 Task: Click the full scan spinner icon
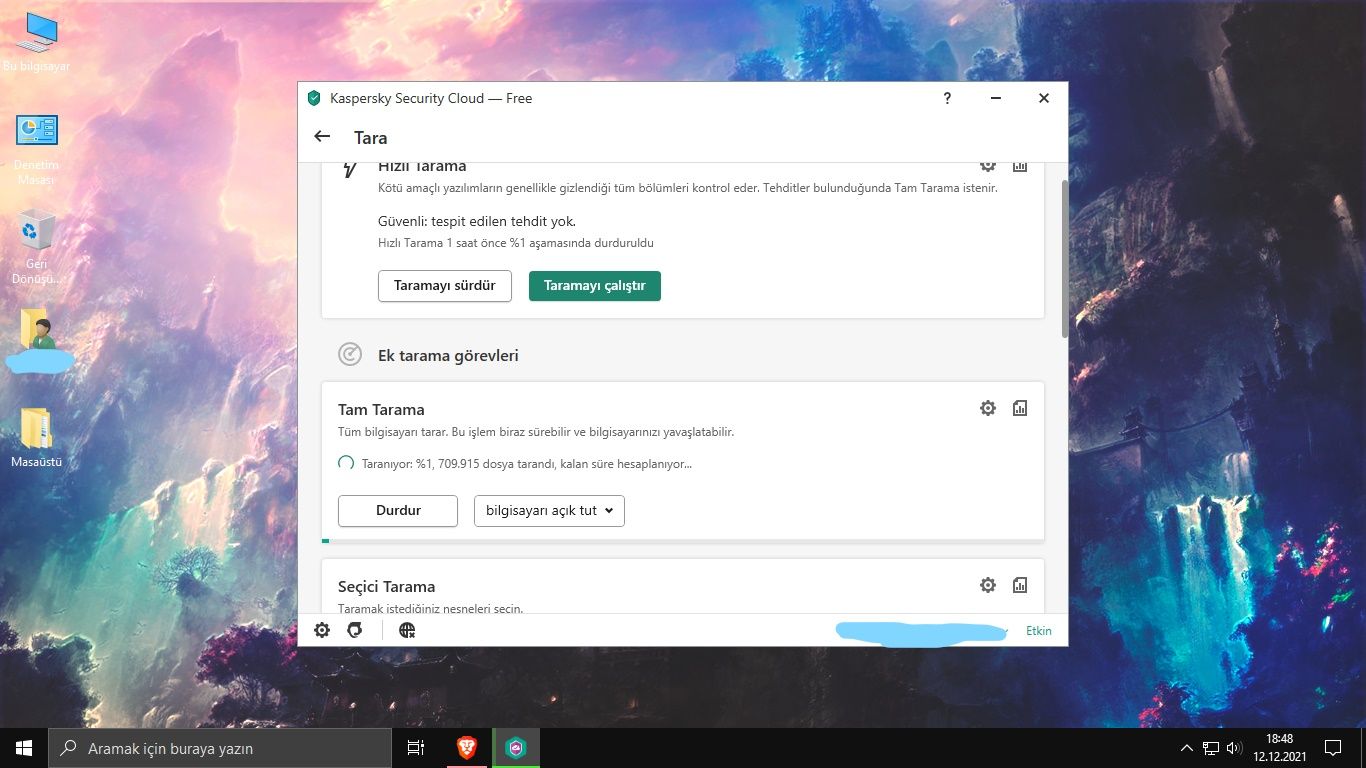(x=346, y=463)
